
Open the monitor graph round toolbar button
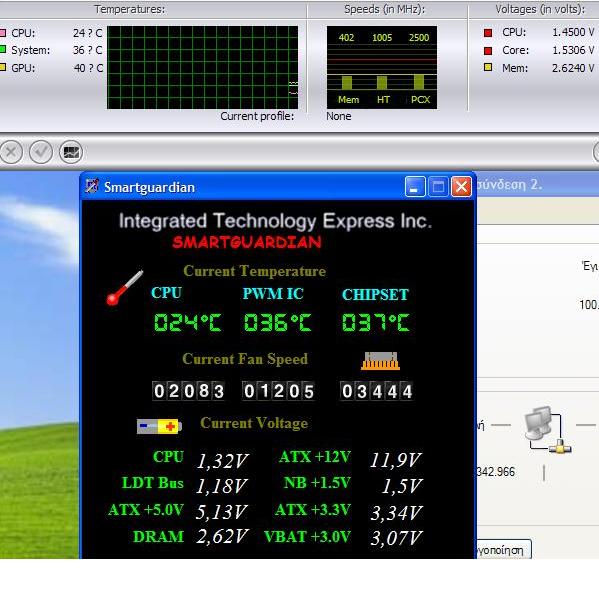tap(71, 152)
